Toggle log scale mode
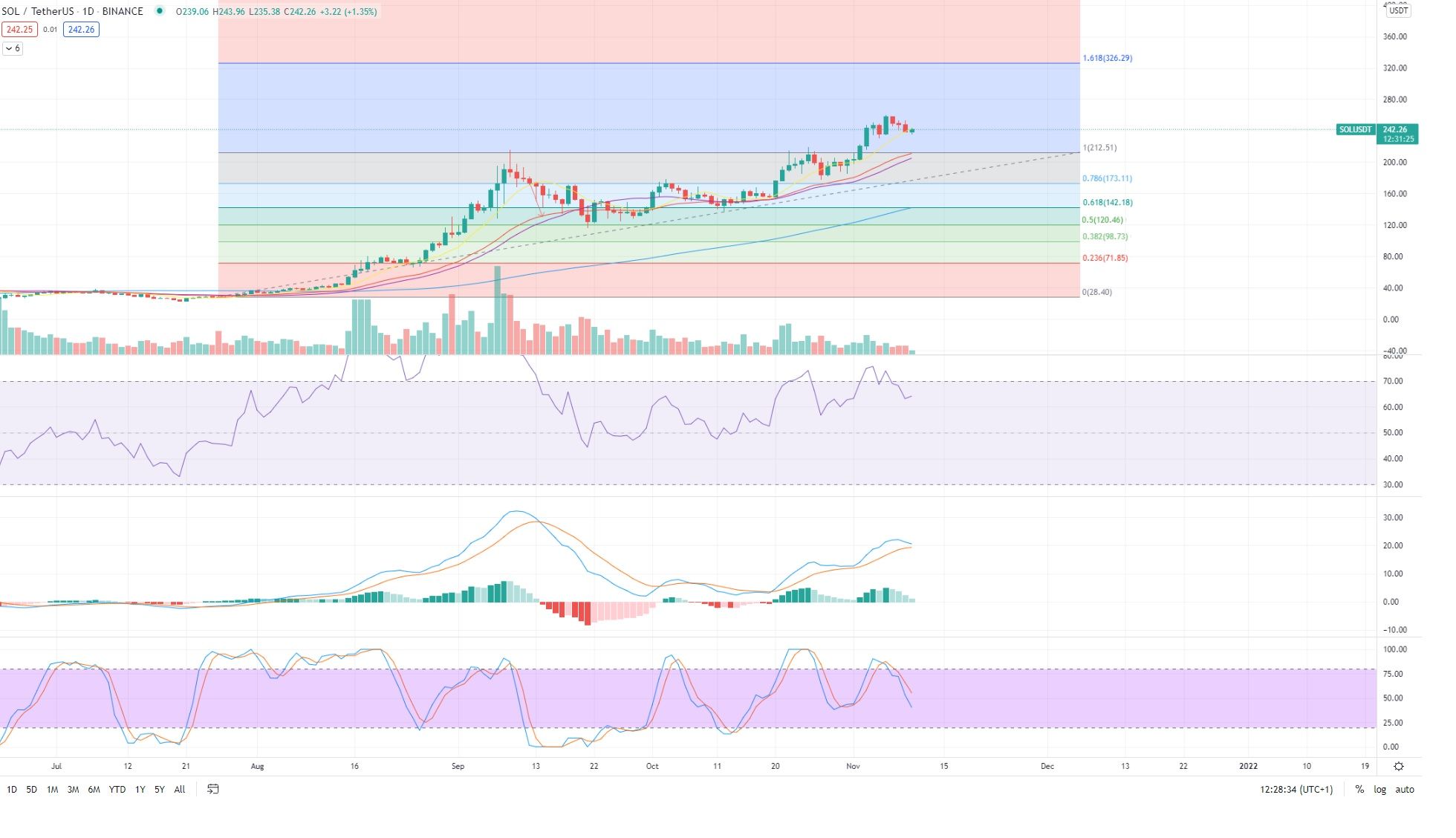 pyautogui.click(x=1379, y=789)
